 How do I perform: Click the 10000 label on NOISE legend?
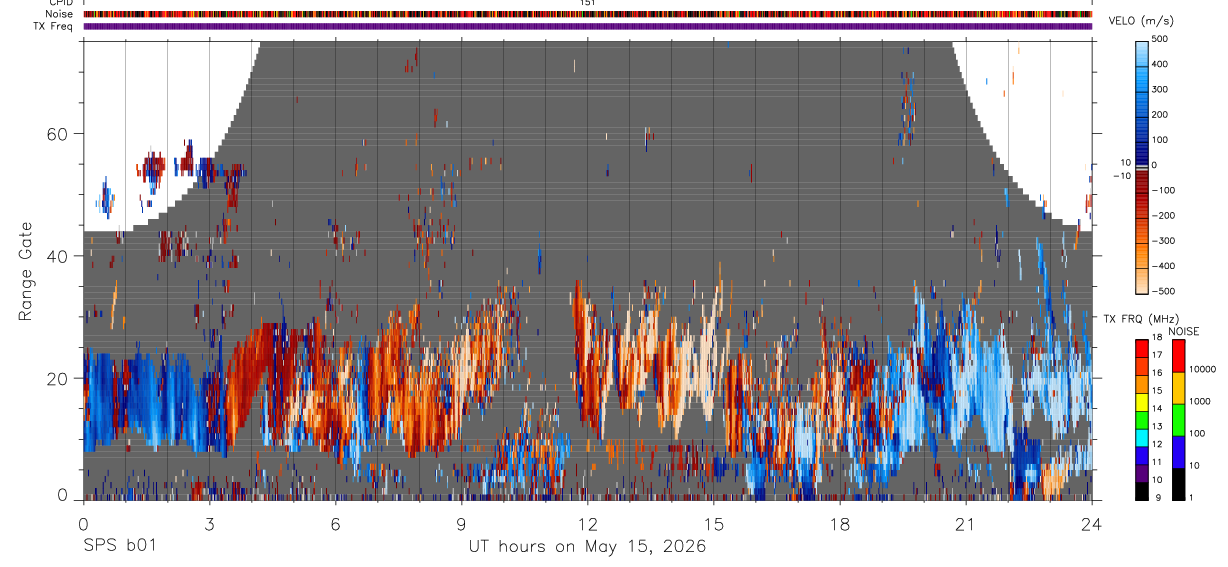(1202, 369)
